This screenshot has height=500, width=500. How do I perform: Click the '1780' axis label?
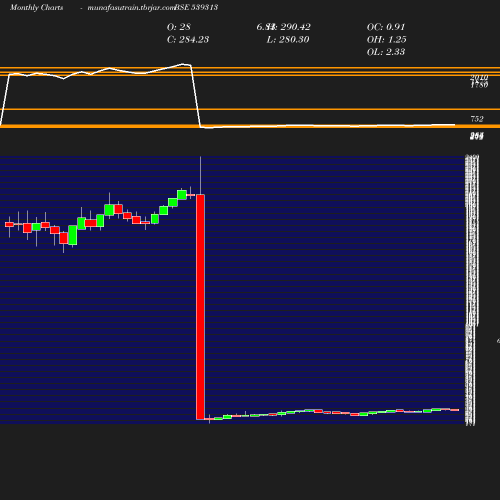(479, 85)
